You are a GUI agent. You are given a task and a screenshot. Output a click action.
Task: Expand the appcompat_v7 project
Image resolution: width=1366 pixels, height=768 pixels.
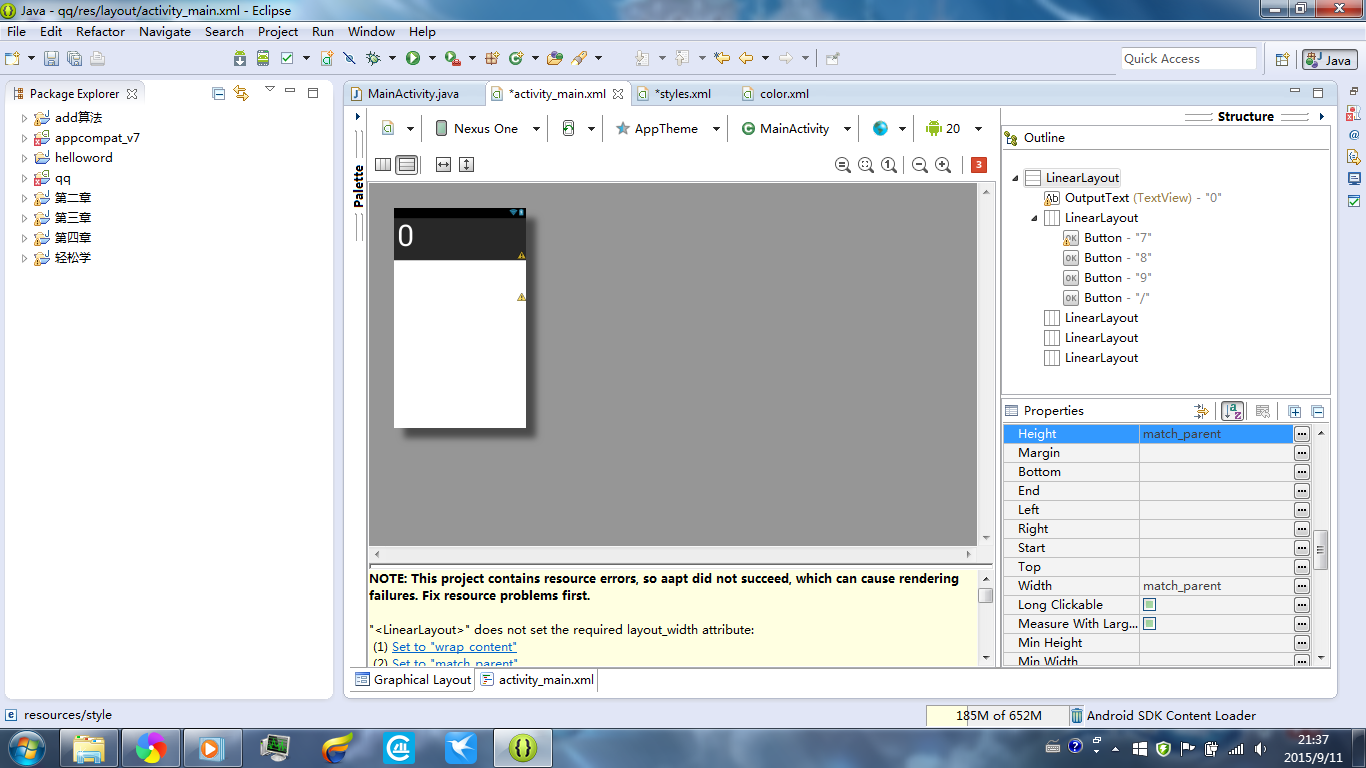click(x=25, y=138)
